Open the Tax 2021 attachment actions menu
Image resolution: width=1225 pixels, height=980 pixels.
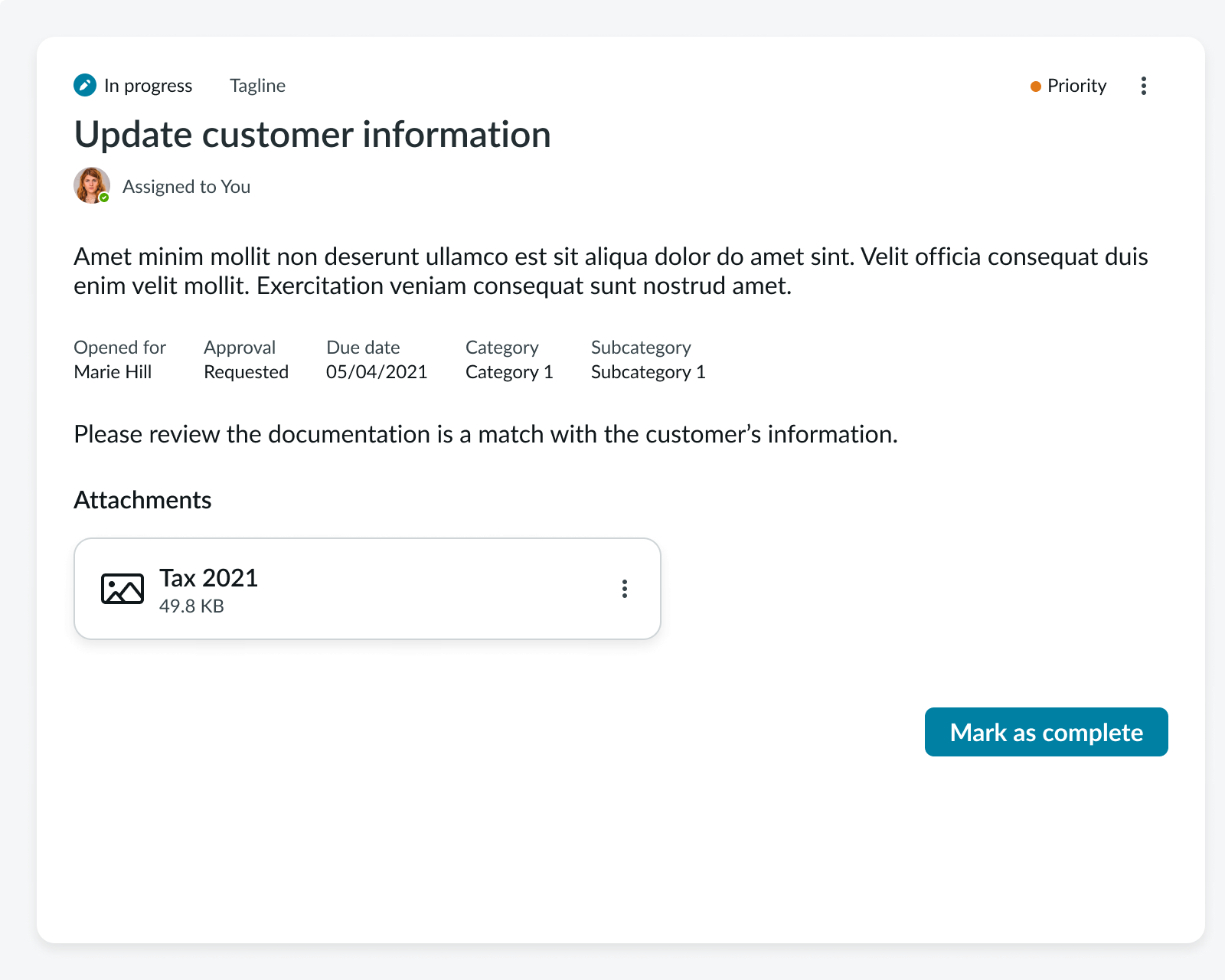(625, 589)
